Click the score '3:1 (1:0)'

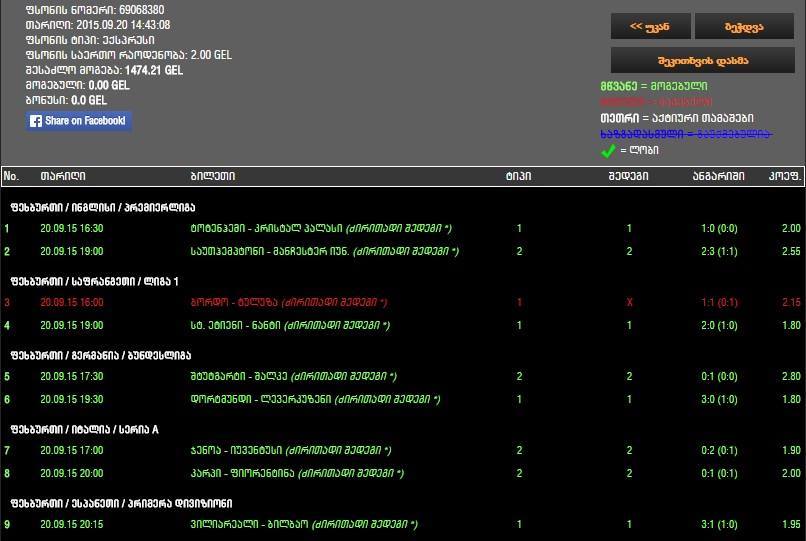[719, 525]
